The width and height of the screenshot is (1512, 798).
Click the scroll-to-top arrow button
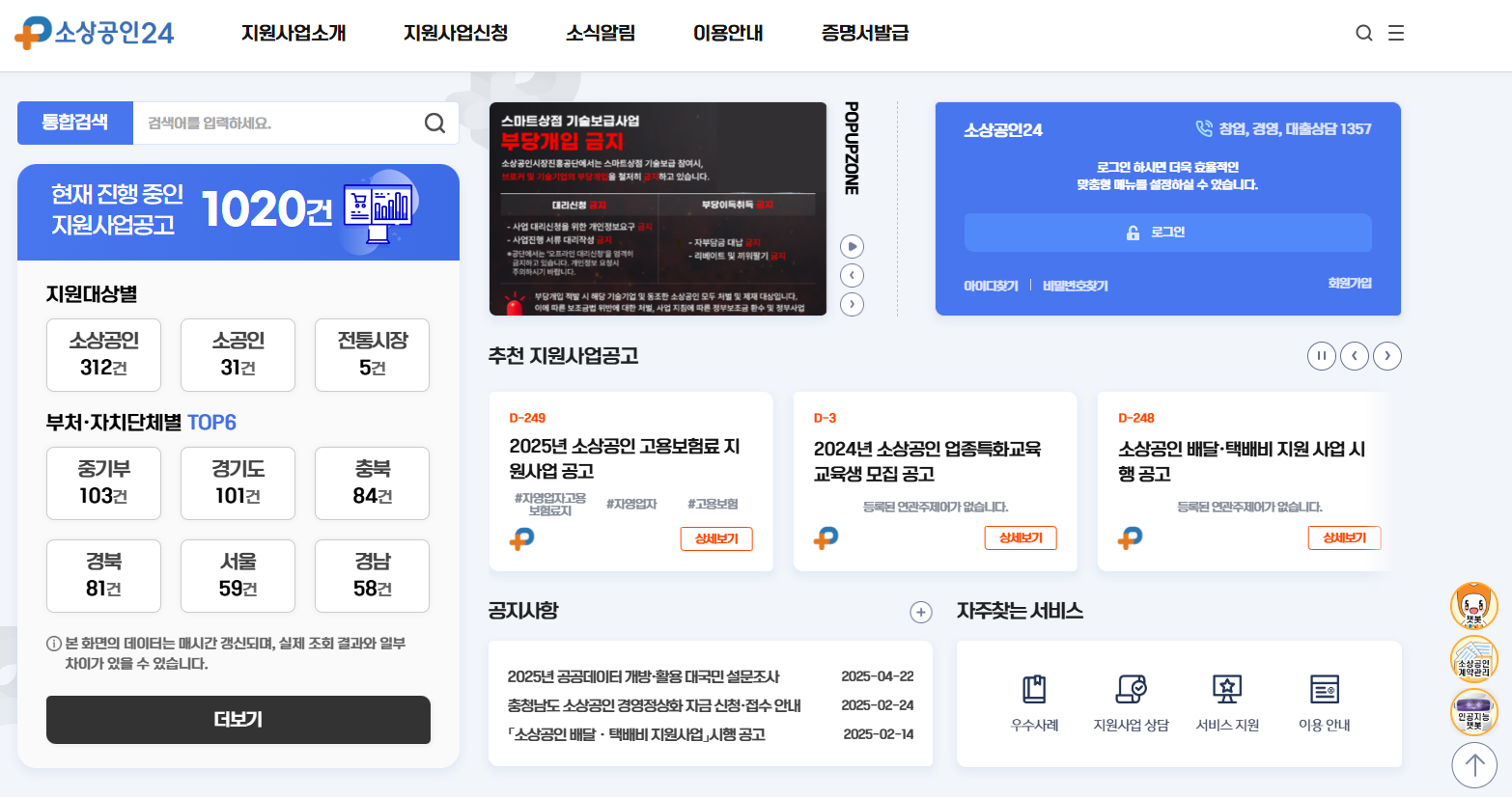pos(1474,765)
